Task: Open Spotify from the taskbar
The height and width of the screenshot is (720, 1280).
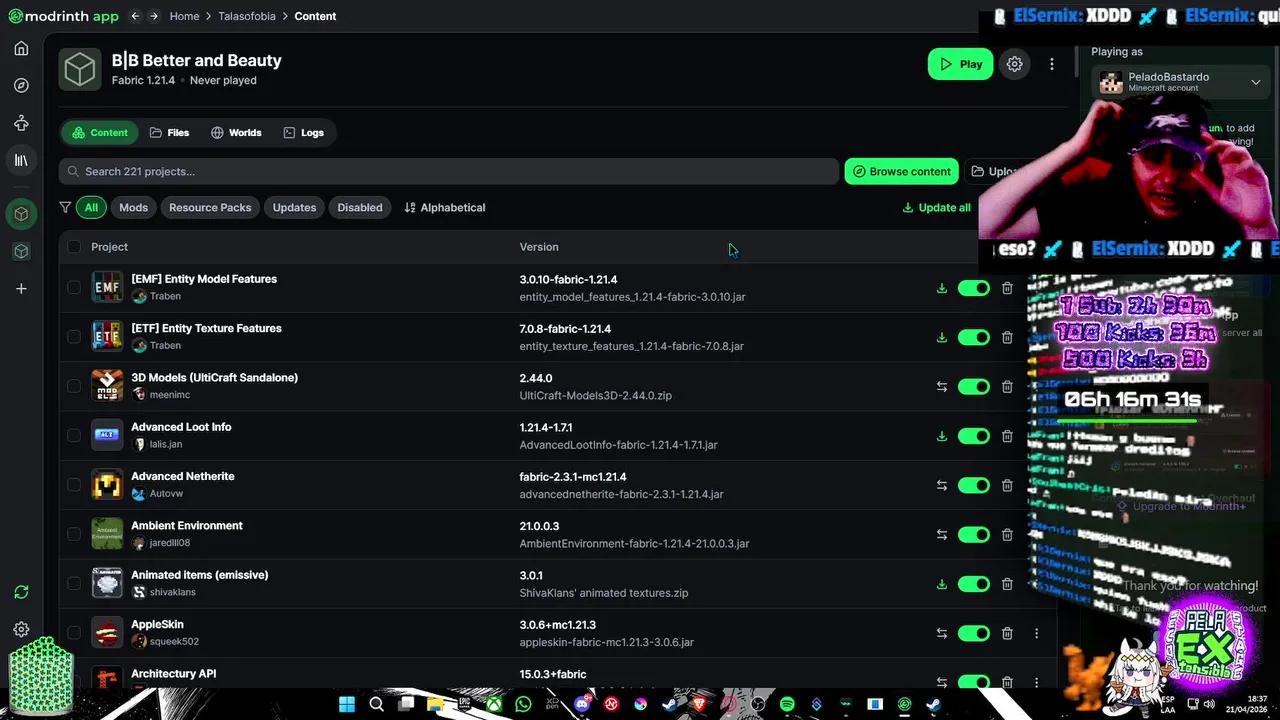Action: point(787,704)
